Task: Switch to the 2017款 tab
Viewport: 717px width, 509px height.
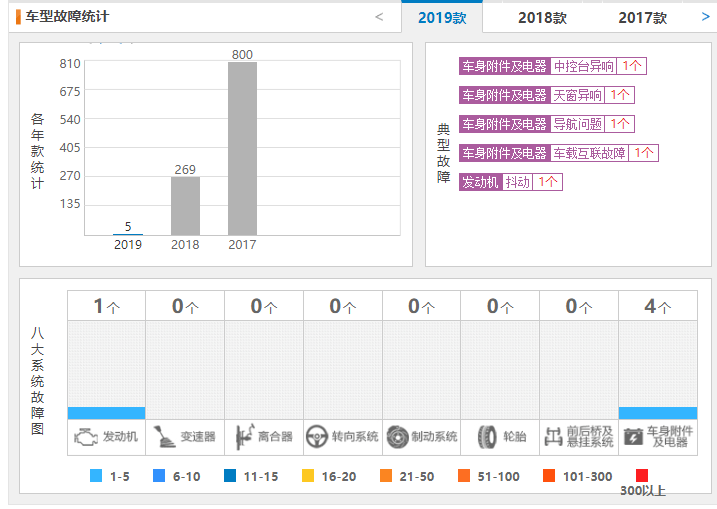Action: coord(642,17)
